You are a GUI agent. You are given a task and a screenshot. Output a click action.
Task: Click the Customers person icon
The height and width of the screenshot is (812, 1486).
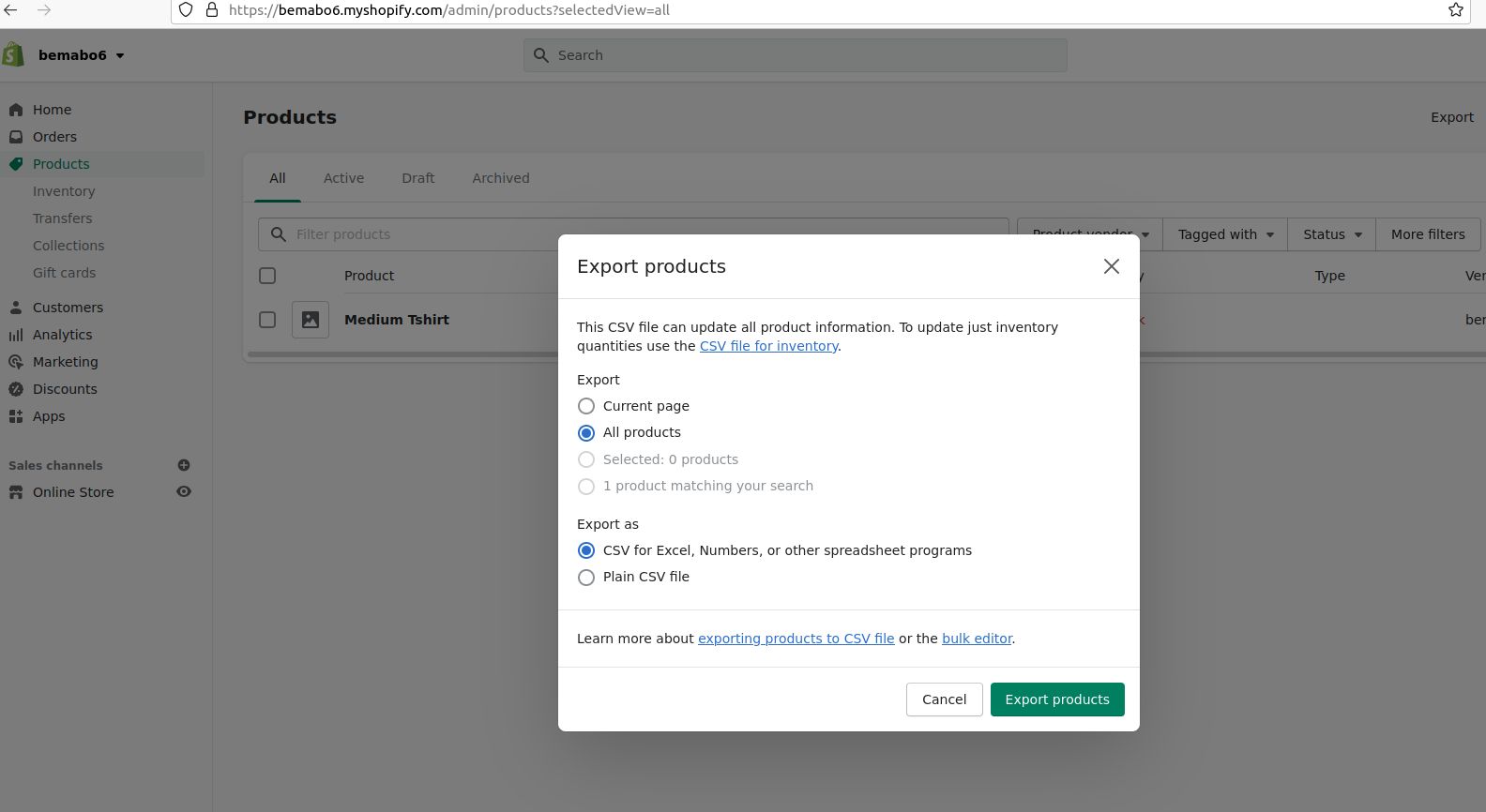pos(16,308)
